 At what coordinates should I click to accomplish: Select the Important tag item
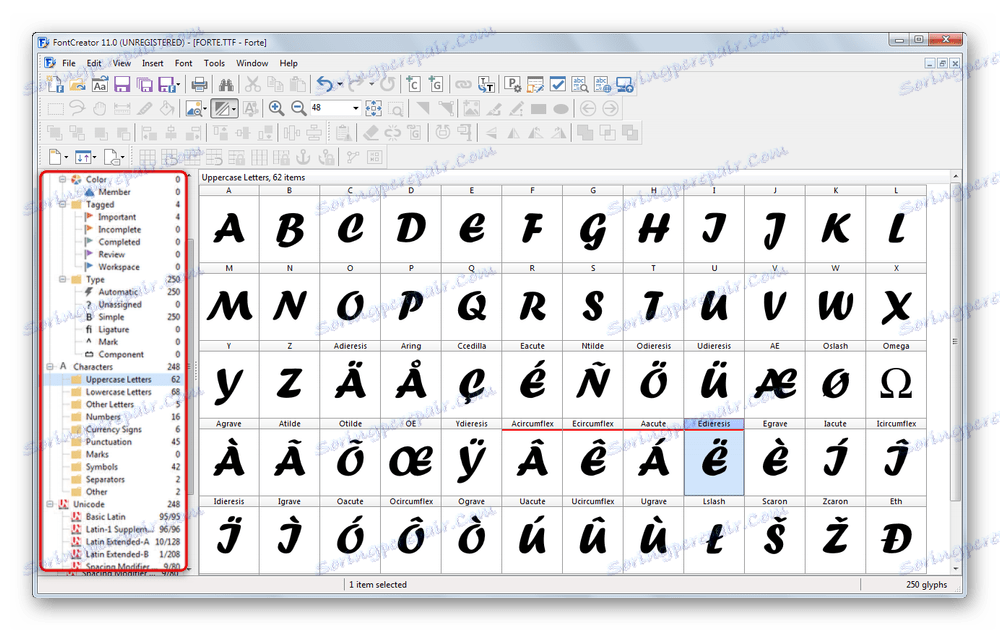117,217
